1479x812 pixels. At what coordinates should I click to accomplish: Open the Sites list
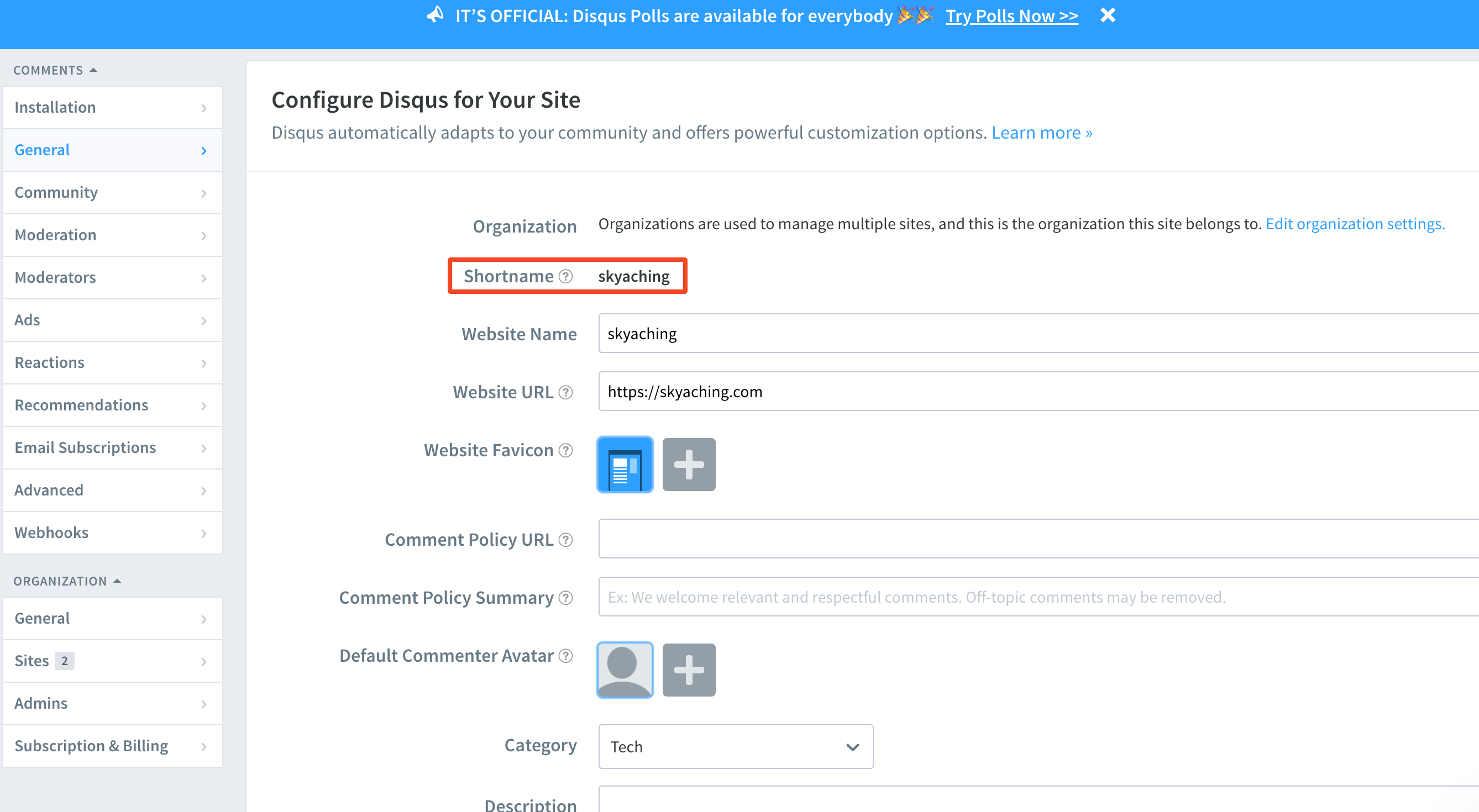point(113,661)
